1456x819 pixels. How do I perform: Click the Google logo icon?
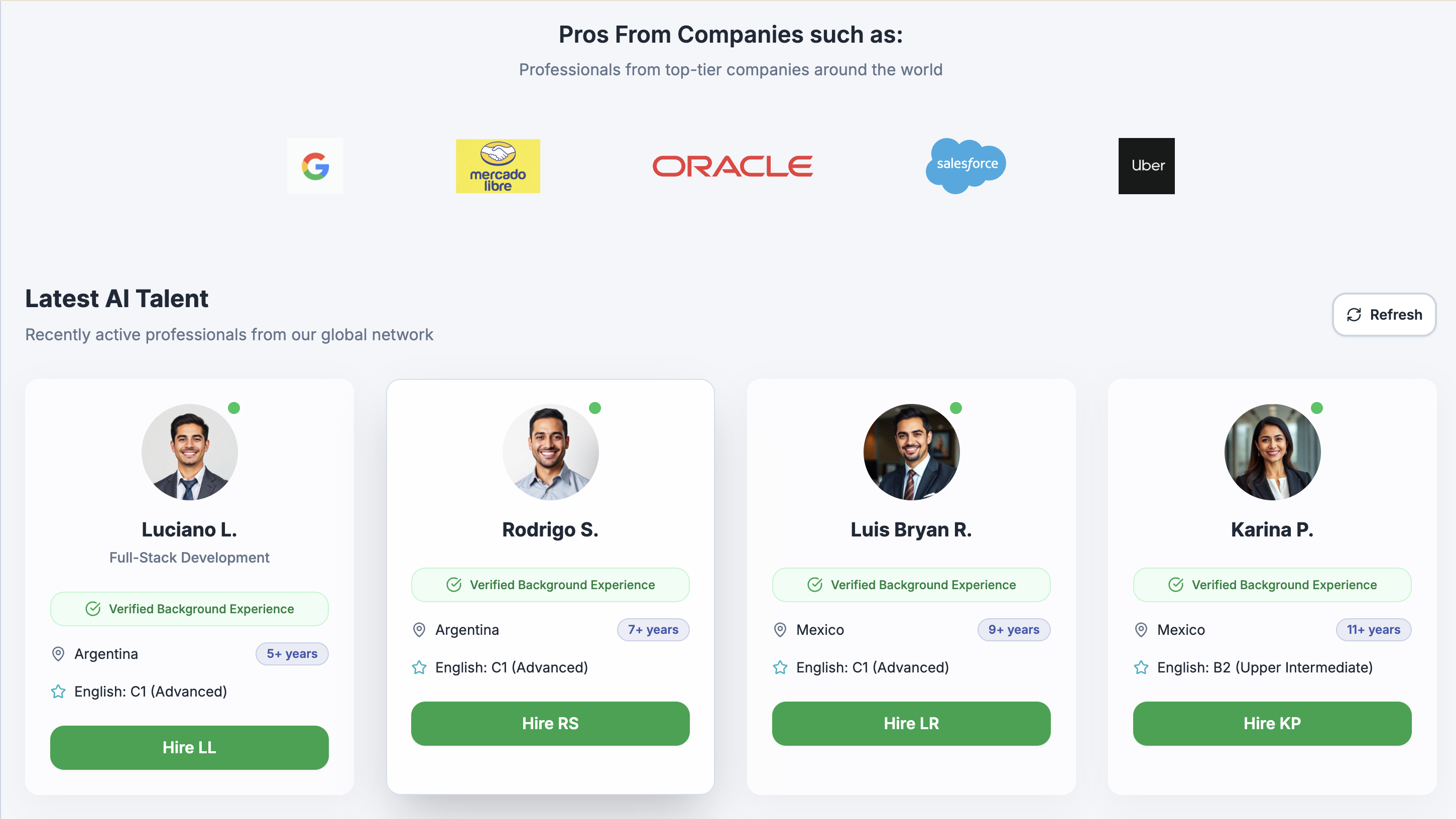point(315,166)
